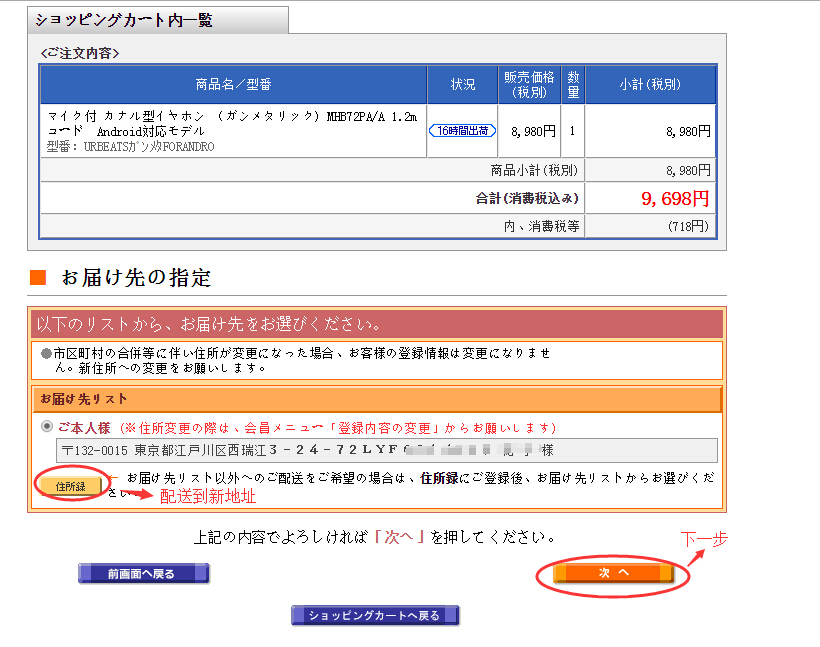820x647 pixels.
Task: Select the ご本人様 radio button
Action: (x=46, y=426)
